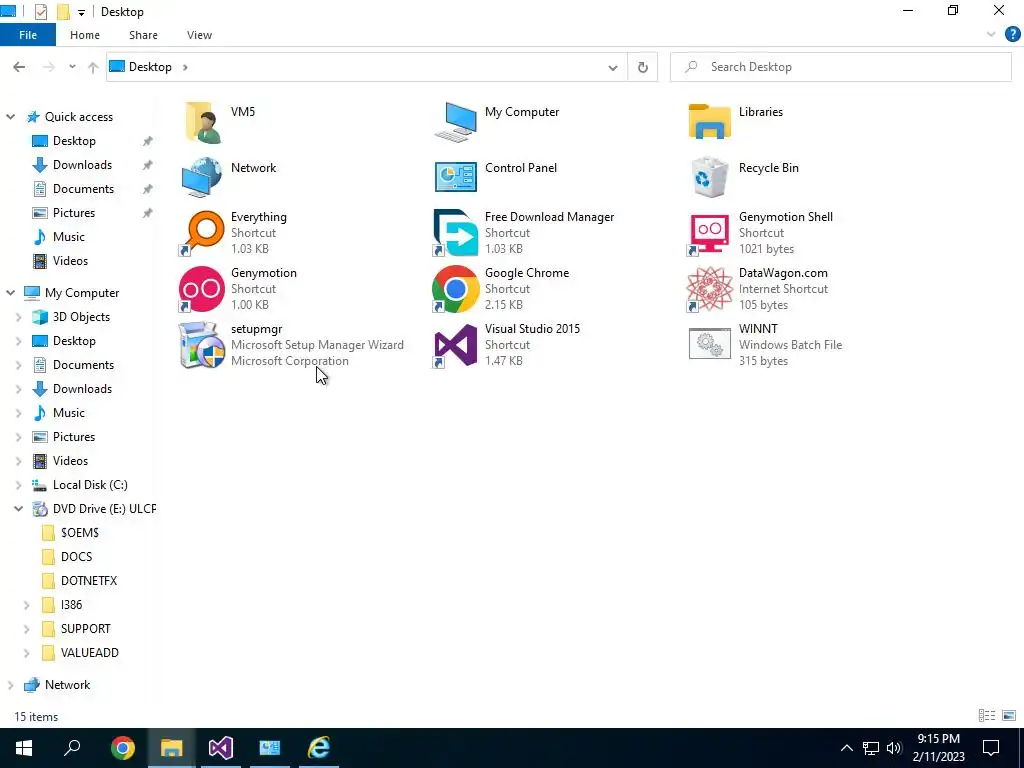Select Pictures under Quick access
The image size is (1024, 768).
coord(74,213)
